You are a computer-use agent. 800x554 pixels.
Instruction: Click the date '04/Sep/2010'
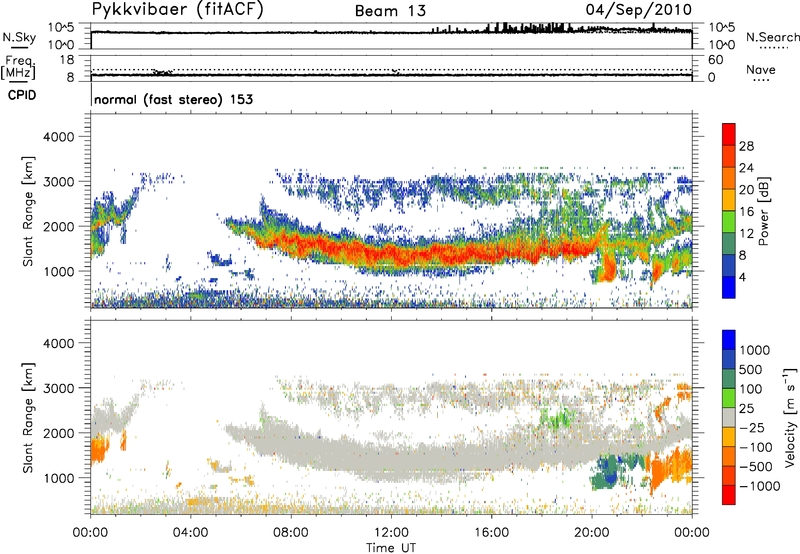pyautogui.click(x=638, y=10)
